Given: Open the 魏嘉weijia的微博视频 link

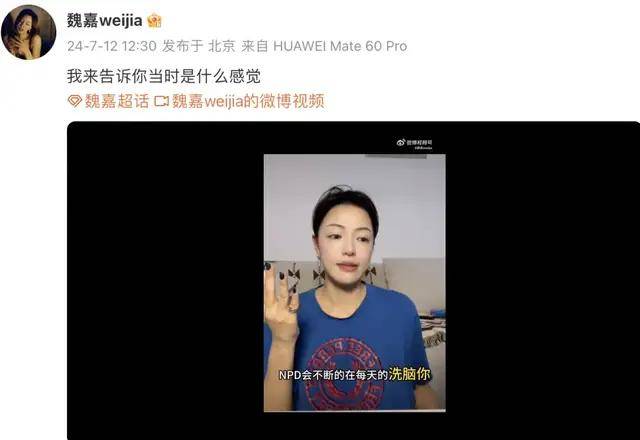Looking at the screenshot, I should click(x=248, y=101).
